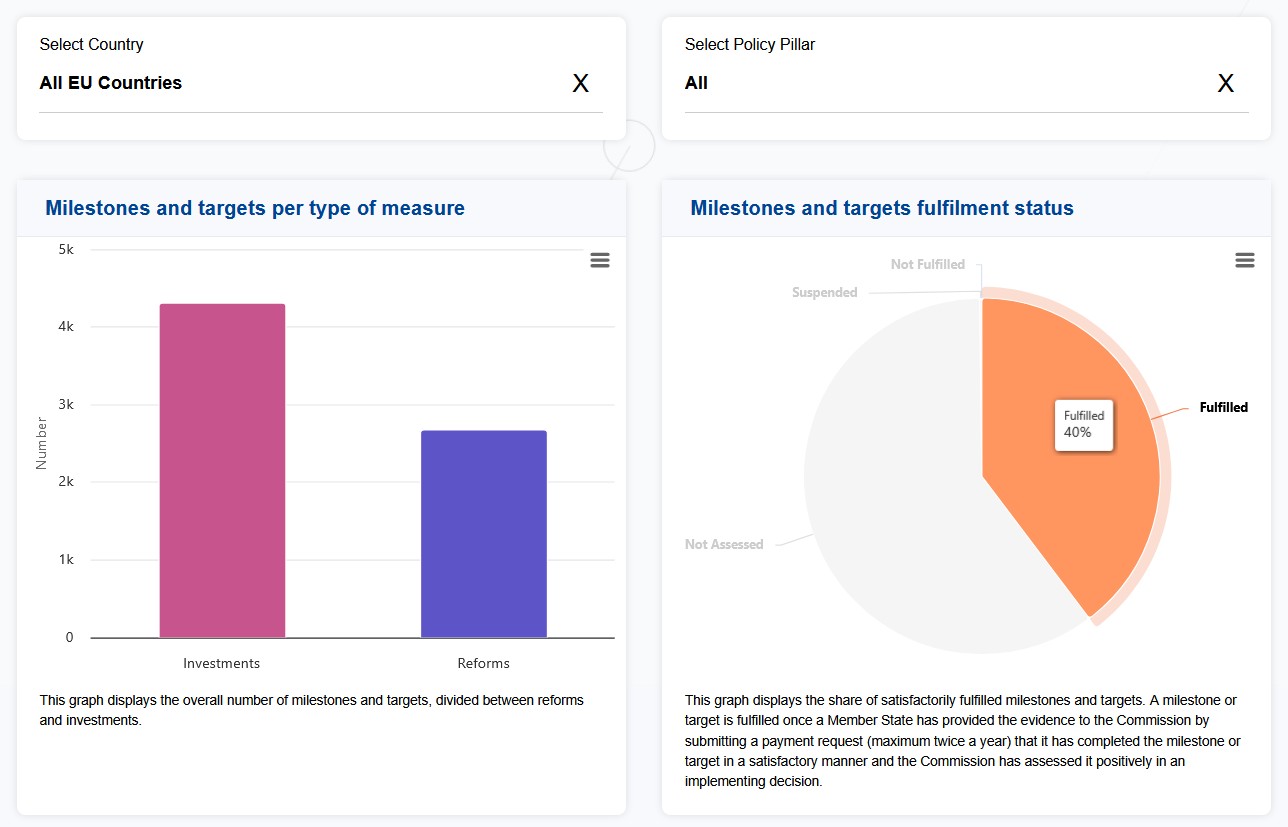Select the purple Reforms bar
This screenshot has height=827, width=1288.
point(483,533)
